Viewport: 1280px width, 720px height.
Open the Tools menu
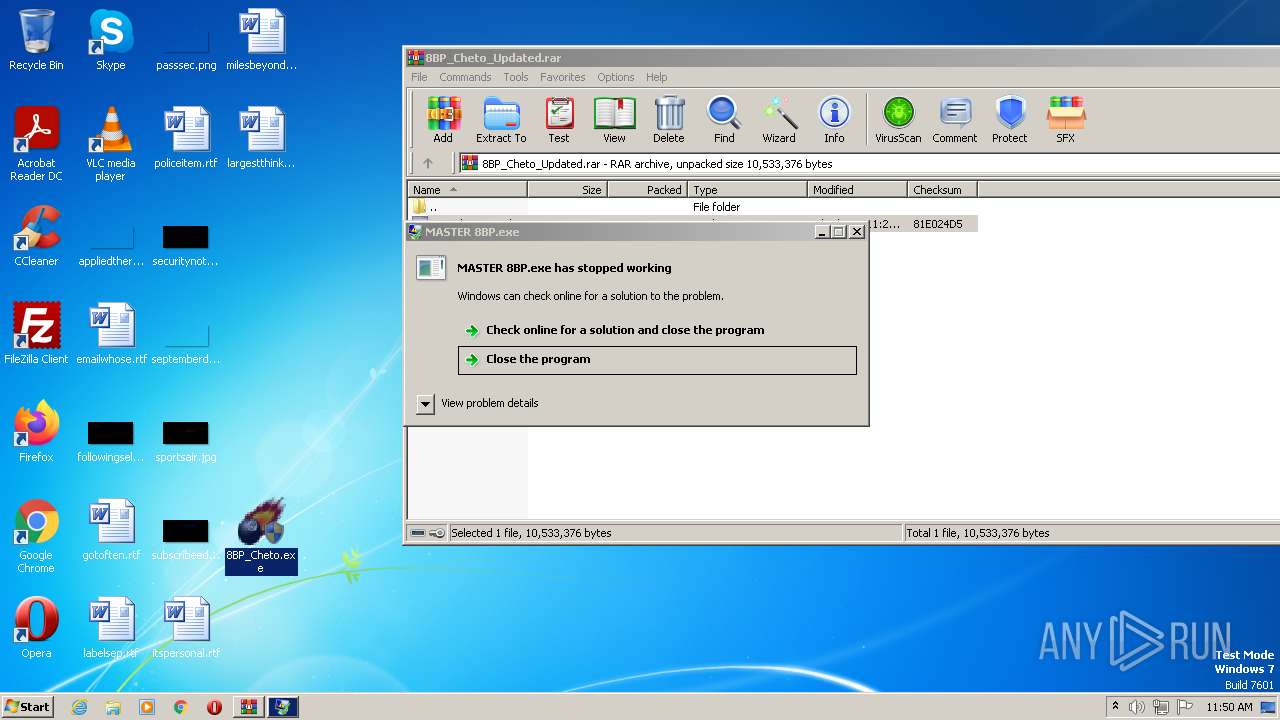pos(516,77)
